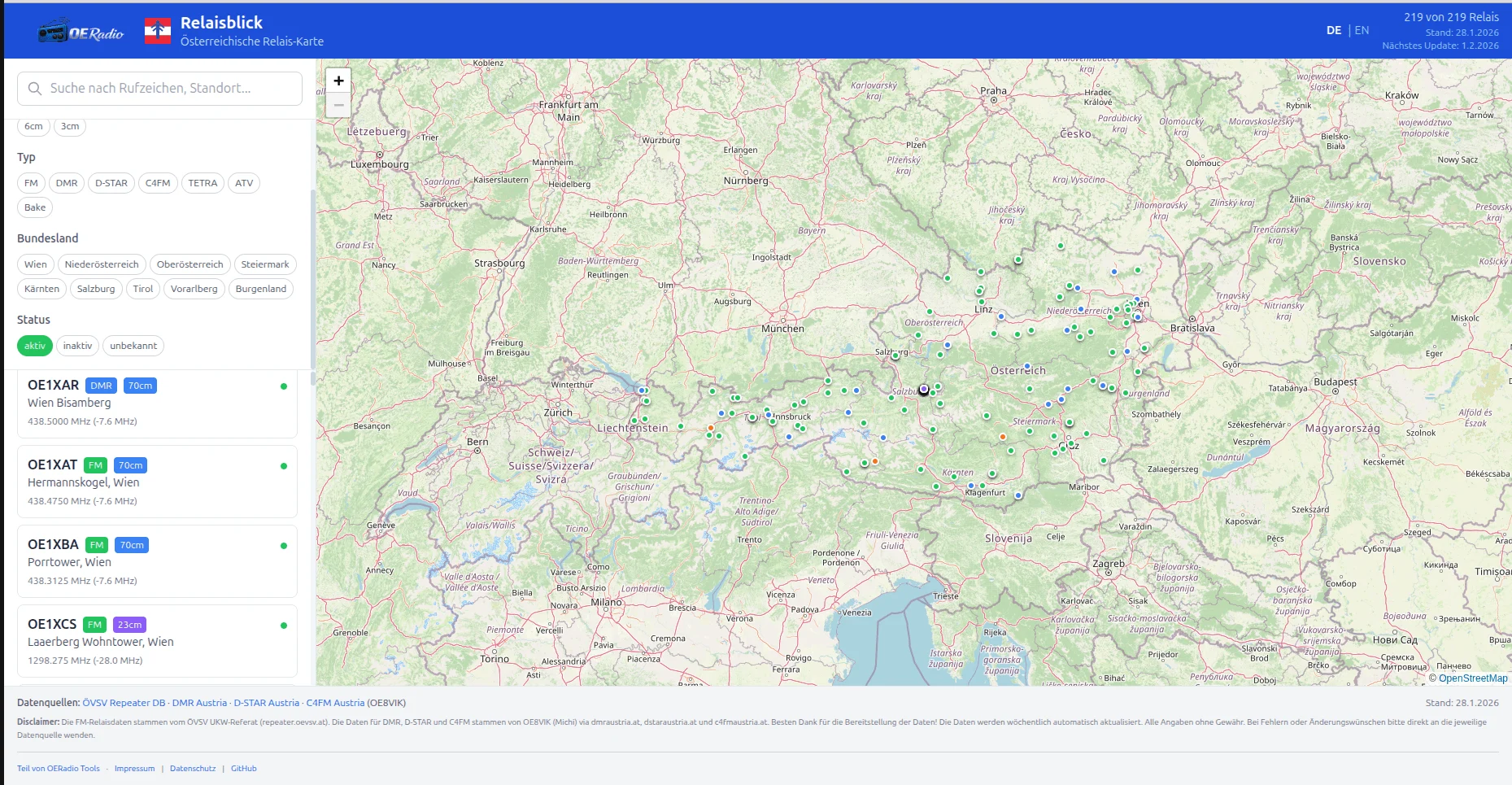The width and height of the screenshot is (1512, 785).
Task: Open the GitHub link in the footer
Action: 243,767
